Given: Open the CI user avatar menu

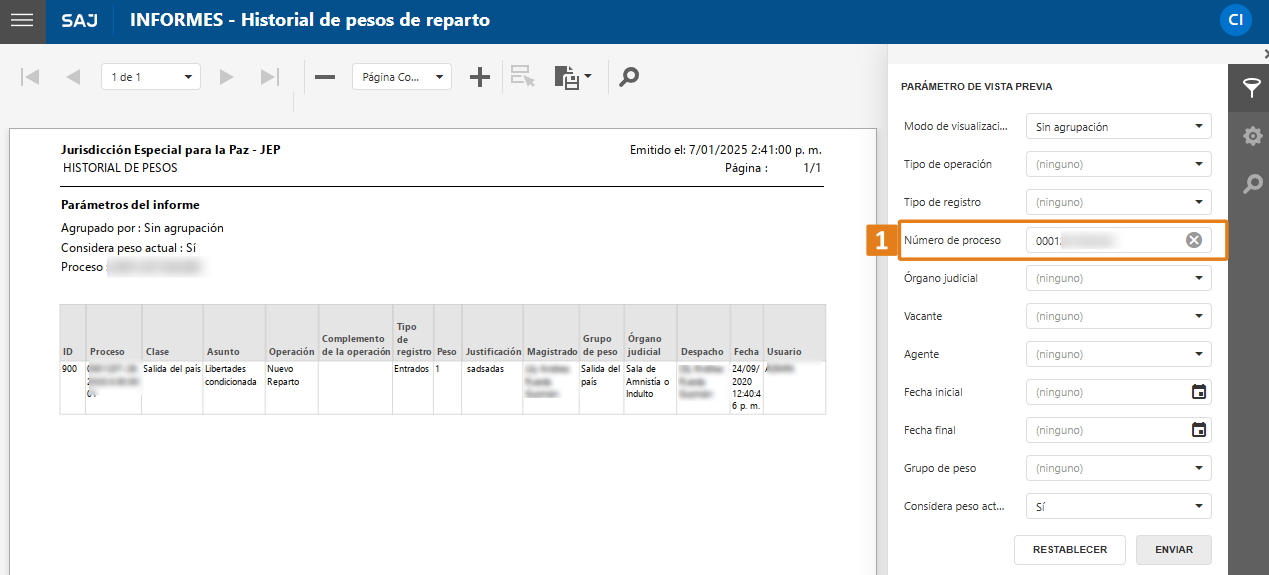Looking at the screenshot, I should (1236, 20).
